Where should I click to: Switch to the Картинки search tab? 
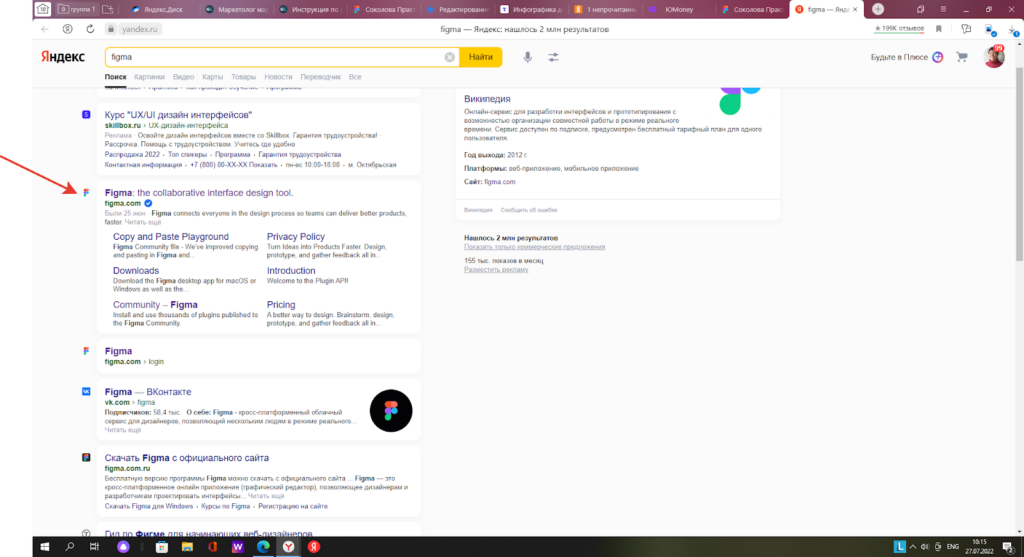(x=149, y=77)
